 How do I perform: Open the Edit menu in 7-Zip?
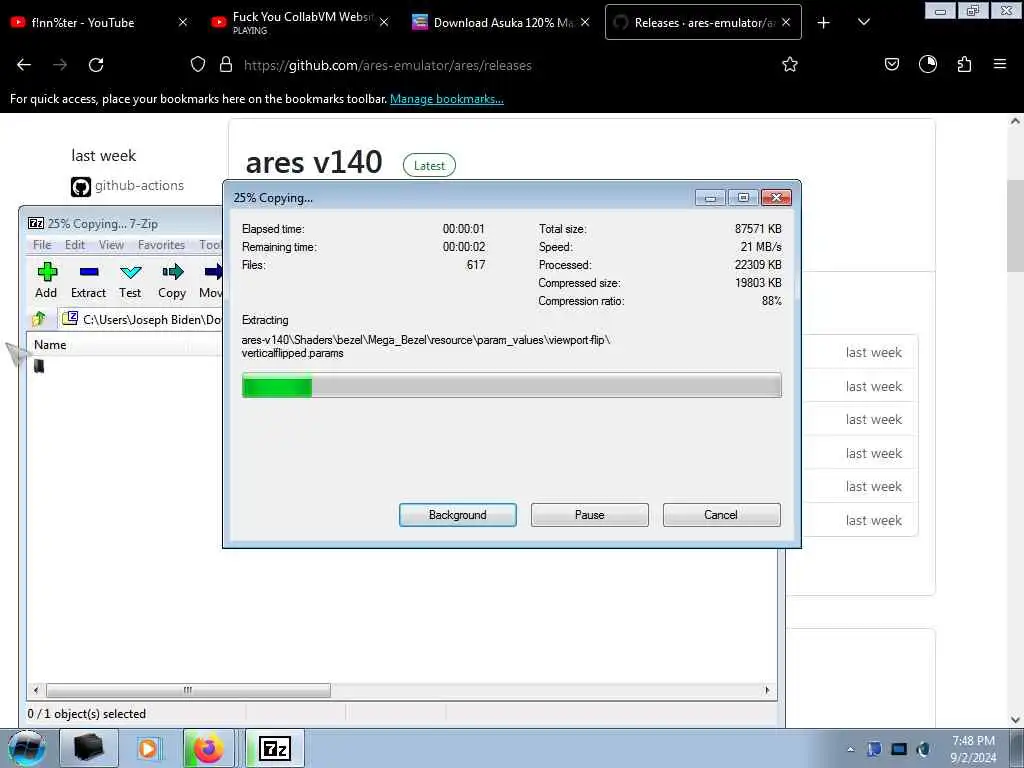point(74,245)
